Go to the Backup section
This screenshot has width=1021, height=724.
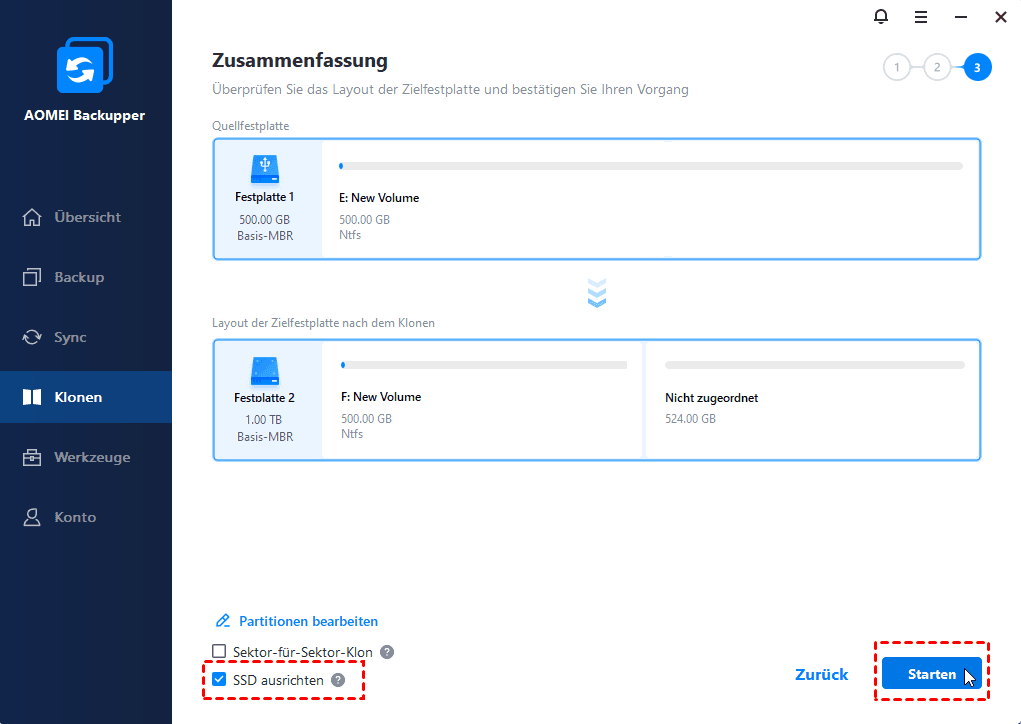point(86,277)
